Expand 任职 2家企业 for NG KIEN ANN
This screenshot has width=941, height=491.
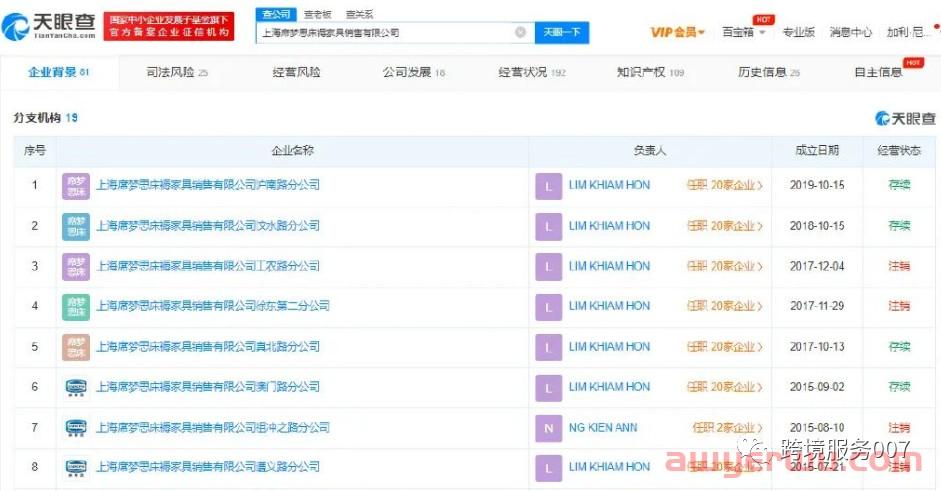(x=727, y=428)
